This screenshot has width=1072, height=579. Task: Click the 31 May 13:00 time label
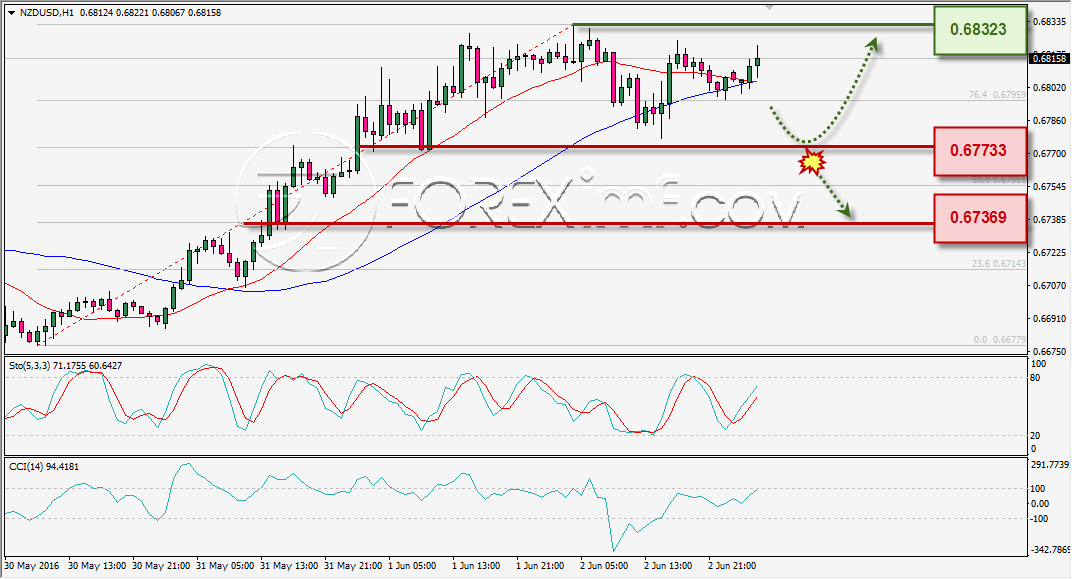289,566
